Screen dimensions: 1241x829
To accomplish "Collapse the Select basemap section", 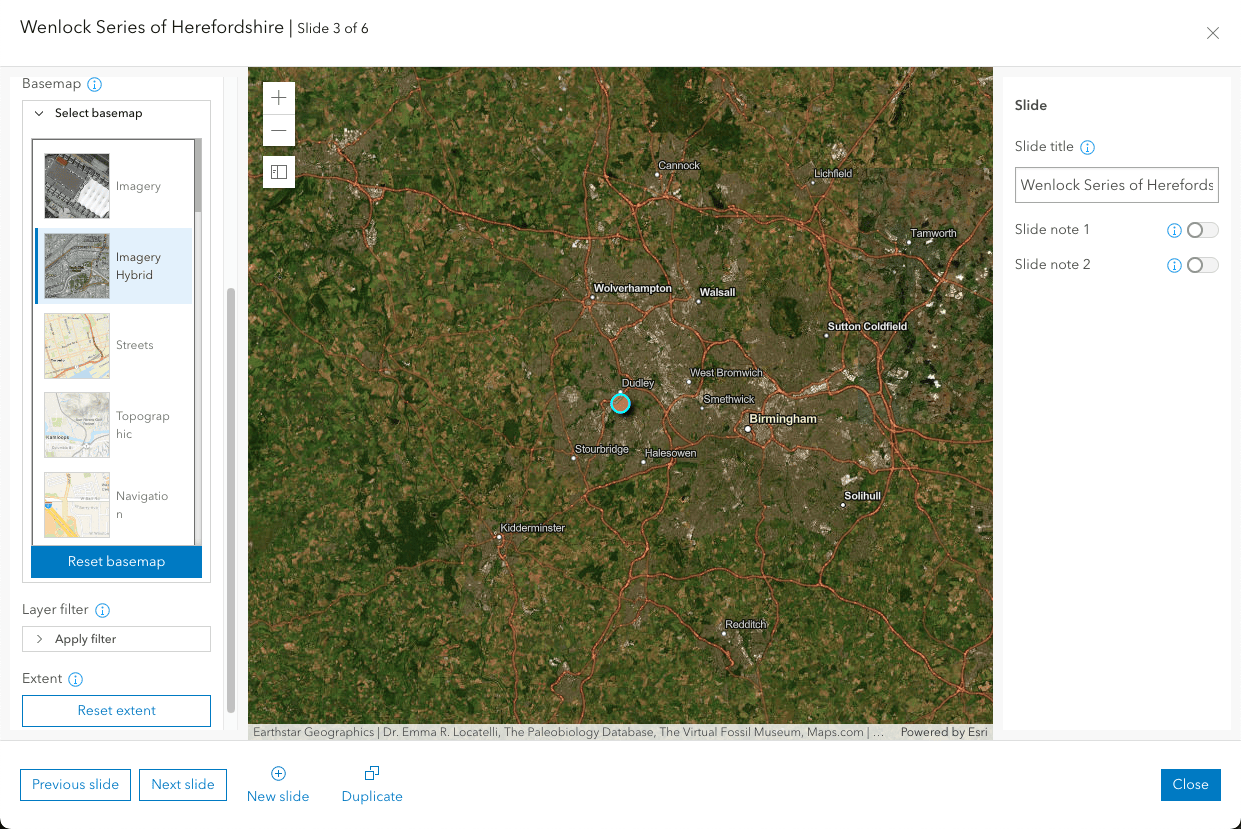I will [x=37, y=113].
